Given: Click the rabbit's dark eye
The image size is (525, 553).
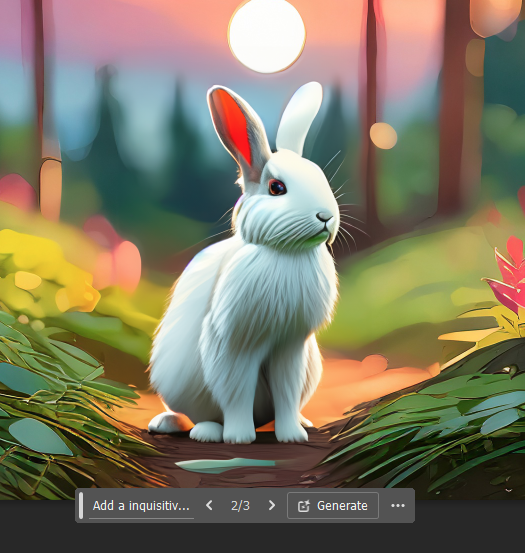Looking at the screenshot, I should click(277, 187).
